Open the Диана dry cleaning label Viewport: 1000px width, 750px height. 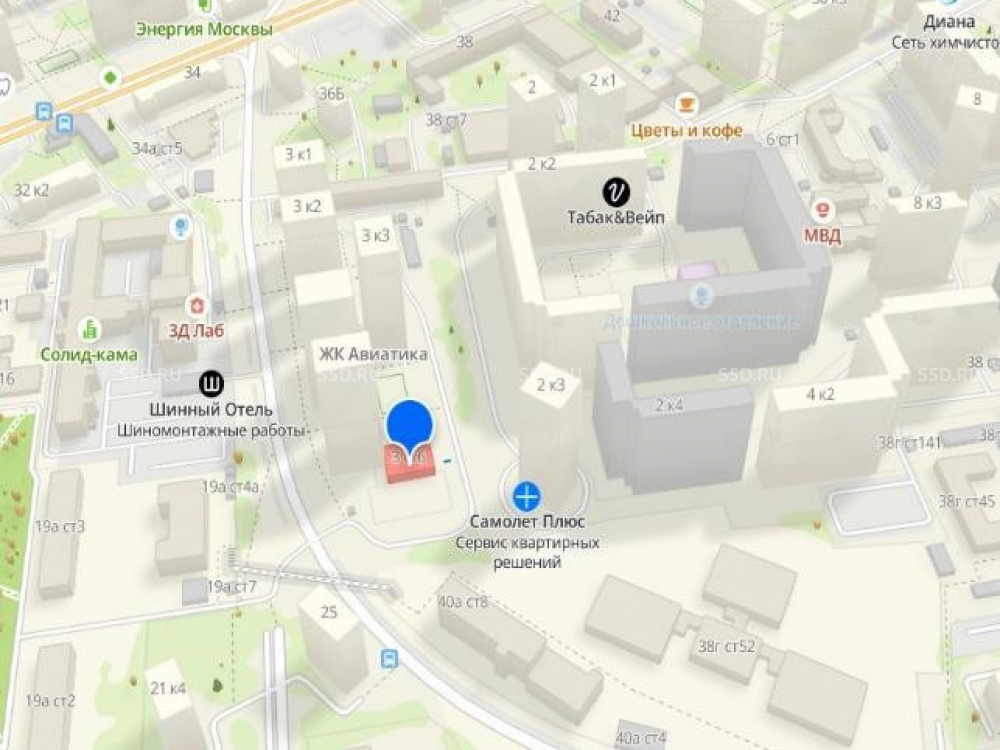click(x=950, y=32)
